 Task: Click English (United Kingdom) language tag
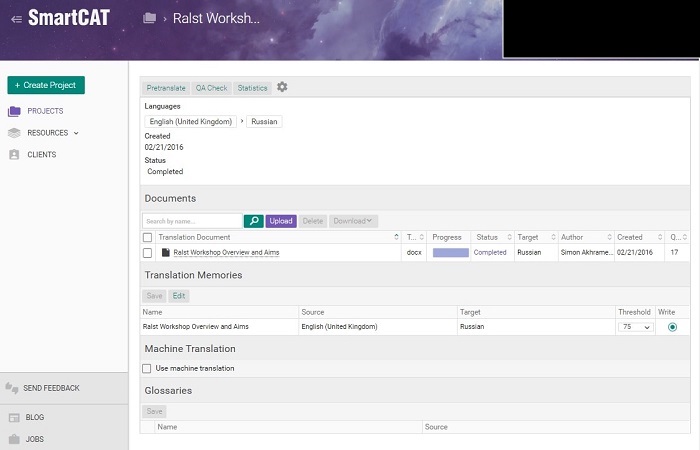191,121
